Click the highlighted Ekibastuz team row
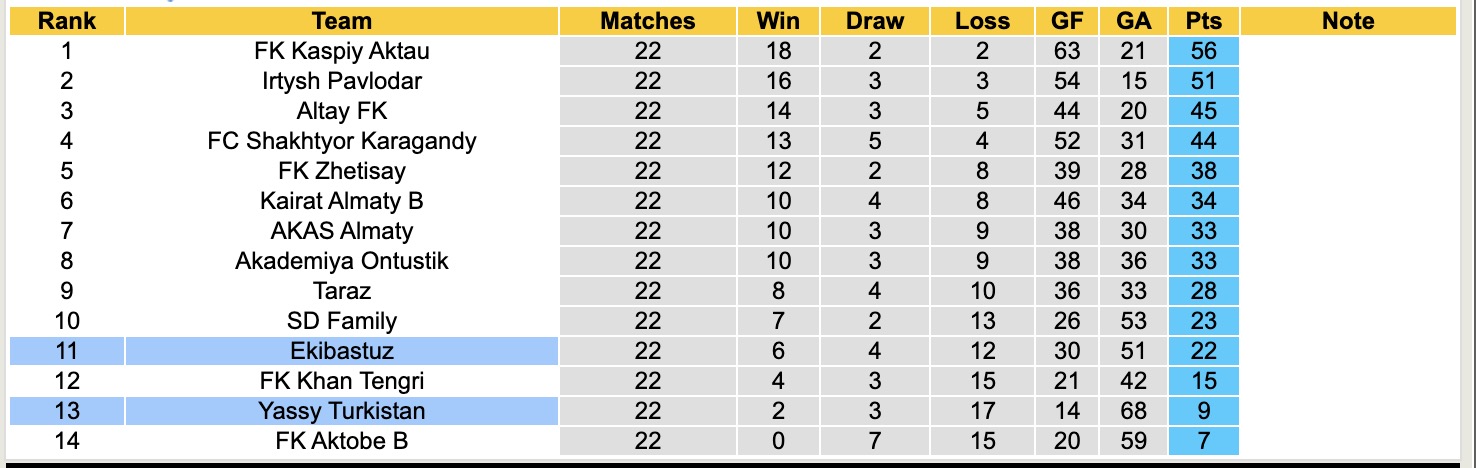This screenshot has height=468, width=1476. point(342,351)
